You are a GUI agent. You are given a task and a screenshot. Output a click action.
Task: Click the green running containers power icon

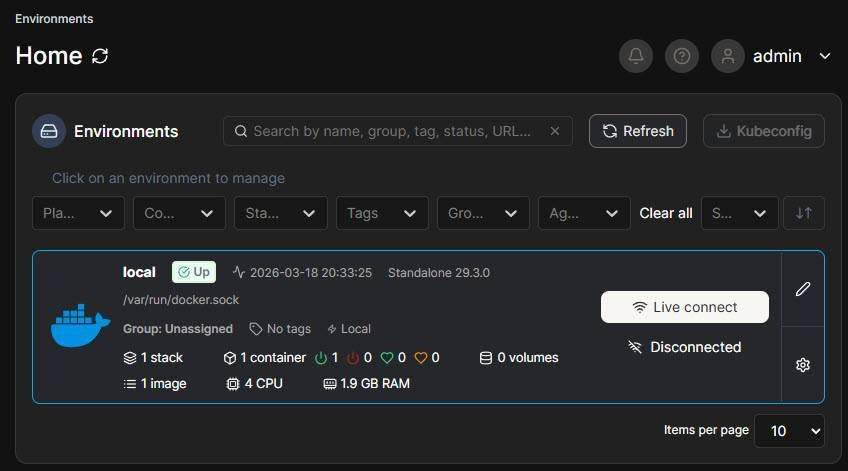321,358
